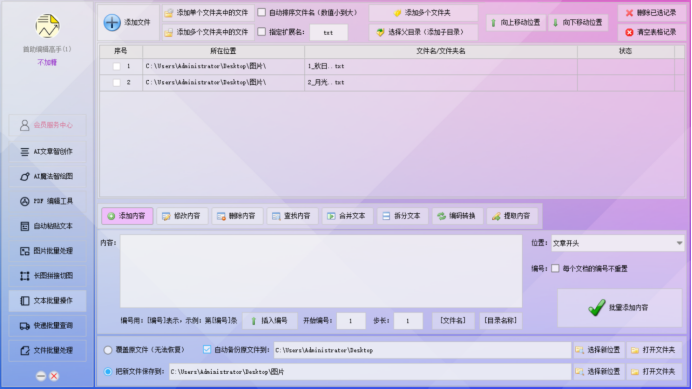Select 覆盖原文件 radio button
The width and height of the screenshot is (692, 389).
pos(108,350)
